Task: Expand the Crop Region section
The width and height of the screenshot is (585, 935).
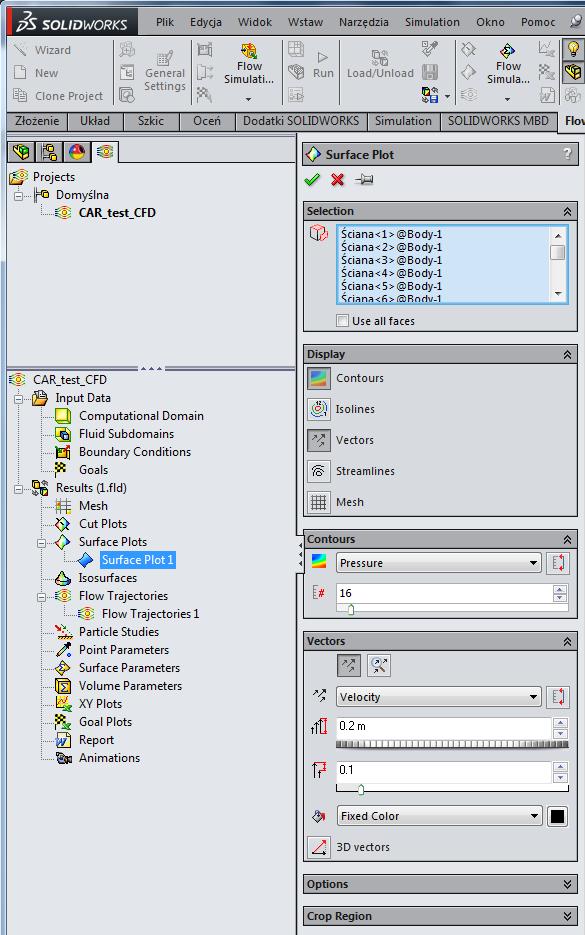Action: (567, 916)
